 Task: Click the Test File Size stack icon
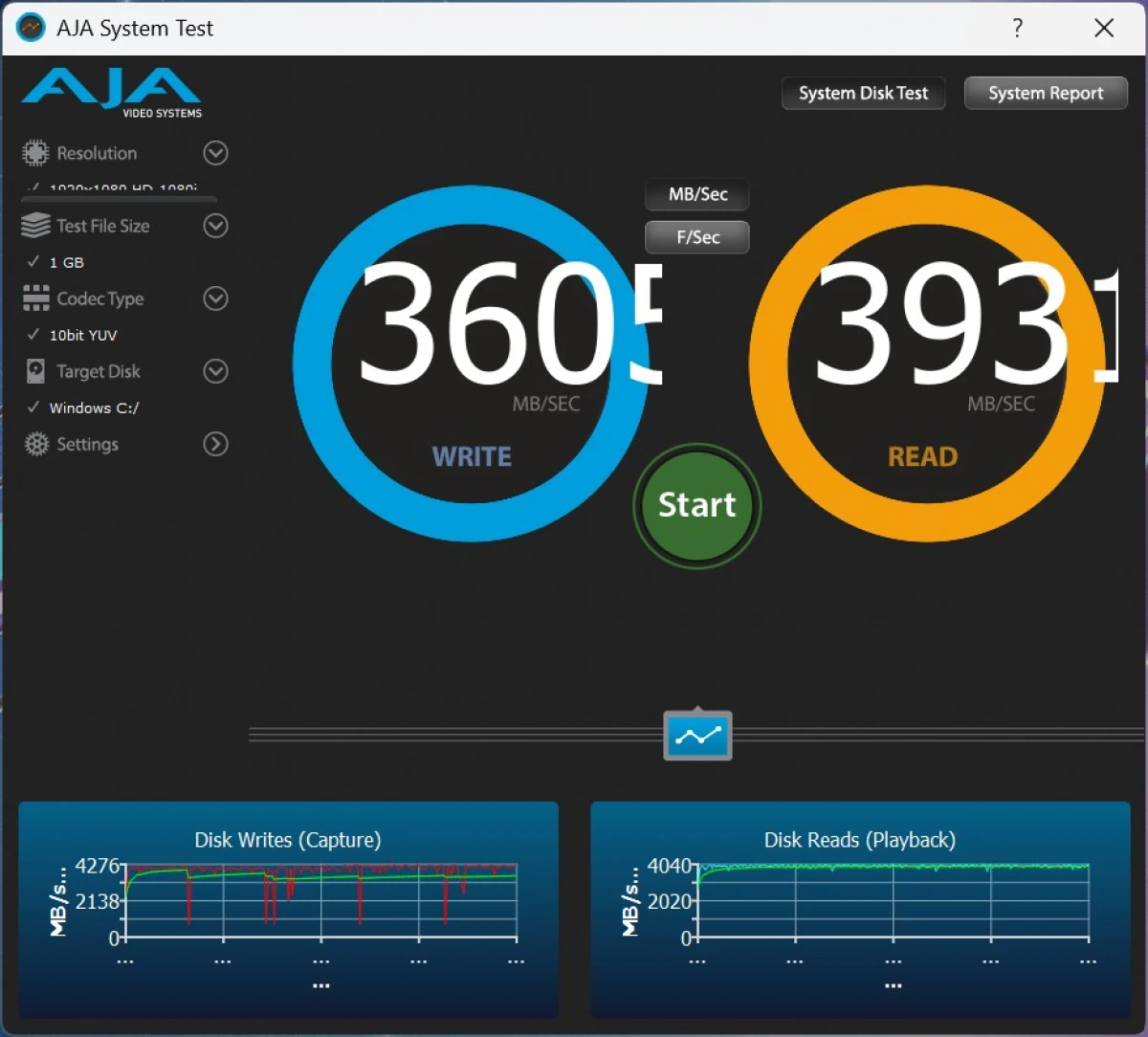35,226
